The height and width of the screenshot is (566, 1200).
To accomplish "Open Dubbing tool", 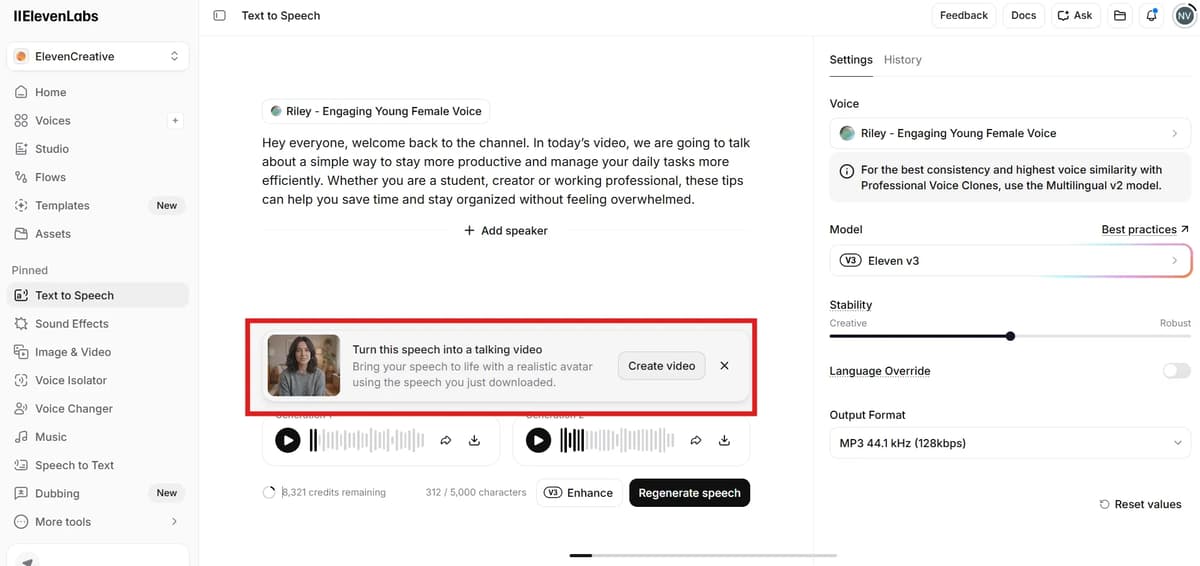I will point(97,494).
